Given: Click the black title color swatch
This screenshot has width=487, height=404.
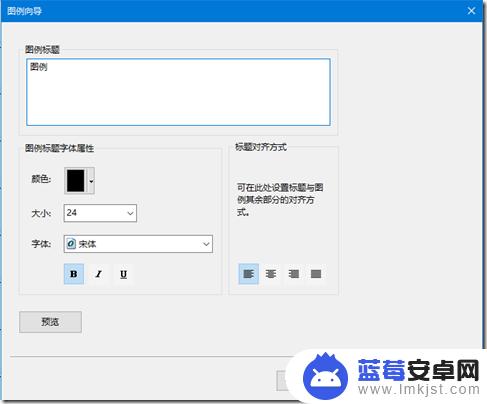Looking at the screenshot, I should pyautogui.click(x=76, y=181).
